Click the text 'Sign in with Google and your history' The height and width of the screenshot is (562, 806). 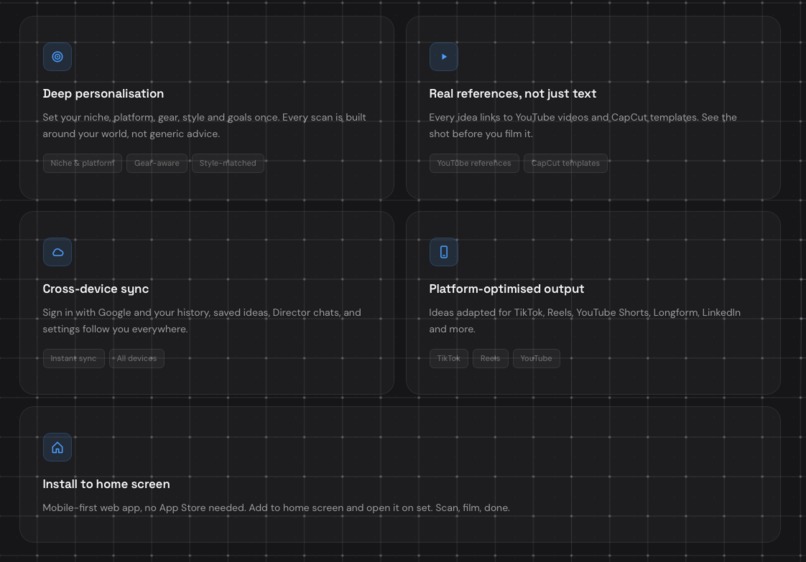click(x=202, y=321)
